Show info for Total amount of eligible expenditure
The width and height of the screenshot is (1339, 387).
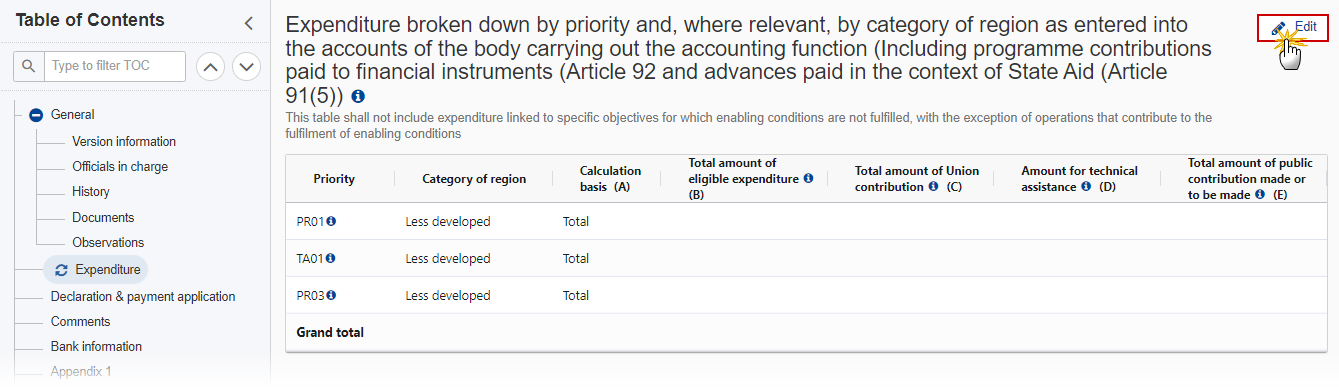(808, 179)
